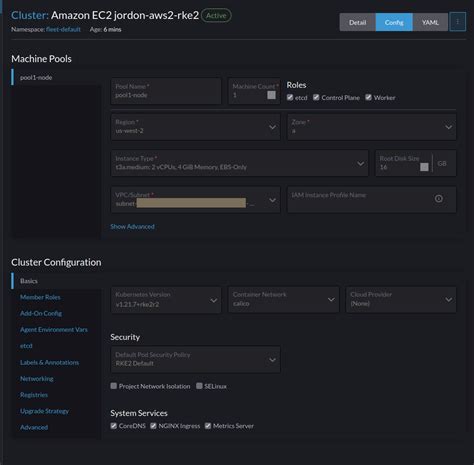This screenshot has width=474, height=465.
Task: Click the Root Disk Size stepper control
Action: [424, 167]
